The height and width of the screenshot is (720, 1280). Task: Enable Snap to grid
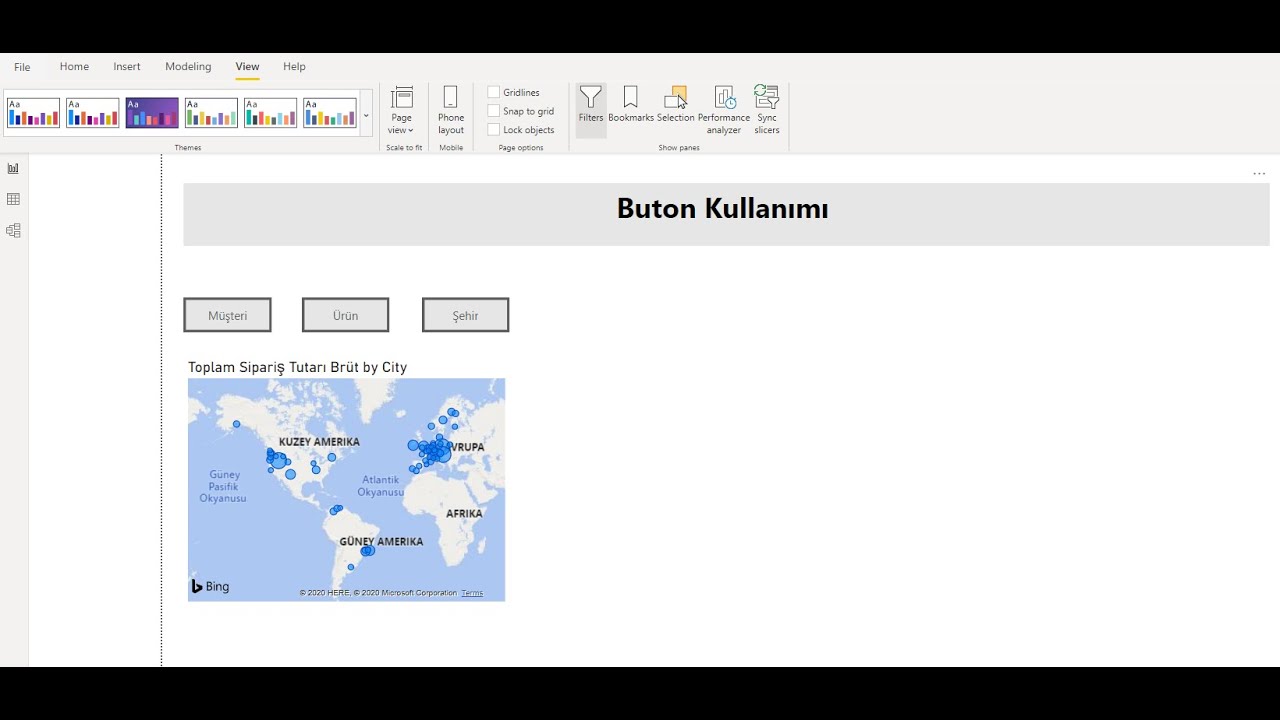(494, 111)
